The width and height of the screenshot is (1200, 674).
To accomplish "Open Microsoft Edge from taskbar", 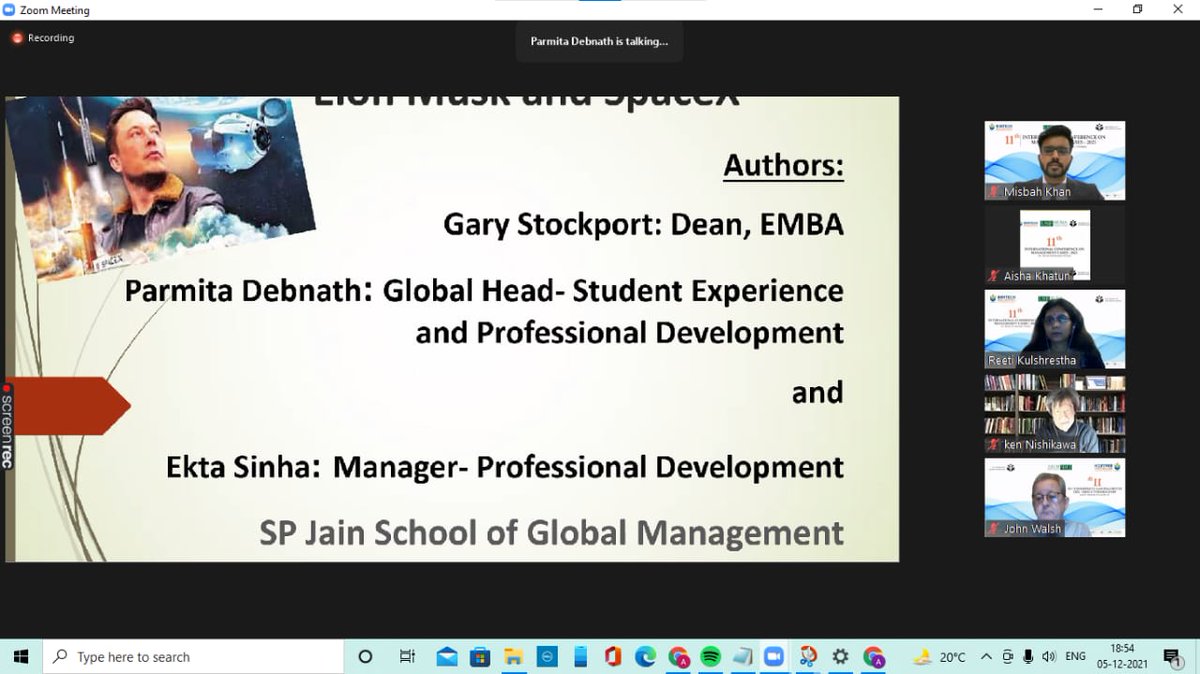I will click(646, 657).
